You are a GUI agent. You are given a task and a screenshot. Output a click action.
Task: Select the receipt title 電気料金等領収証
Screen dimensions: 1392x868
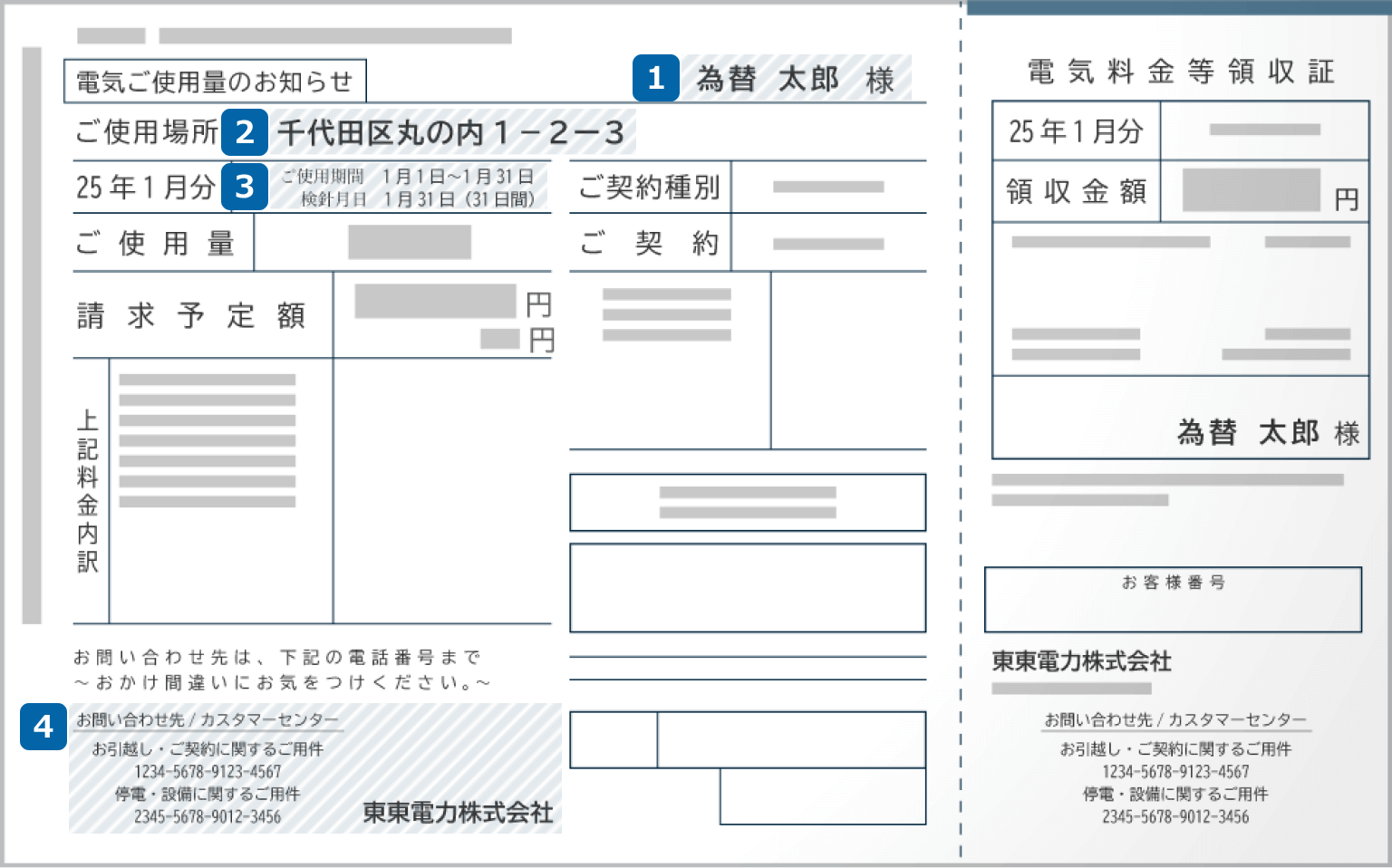coord(1181,72)
